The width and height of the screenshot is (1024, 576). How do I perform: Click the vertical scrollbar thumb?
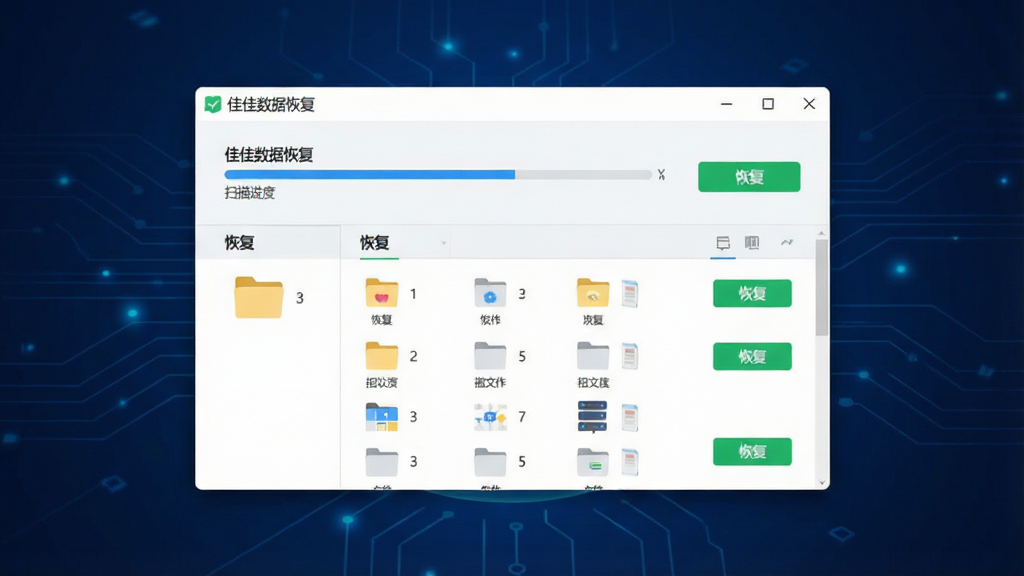(822, 287)
